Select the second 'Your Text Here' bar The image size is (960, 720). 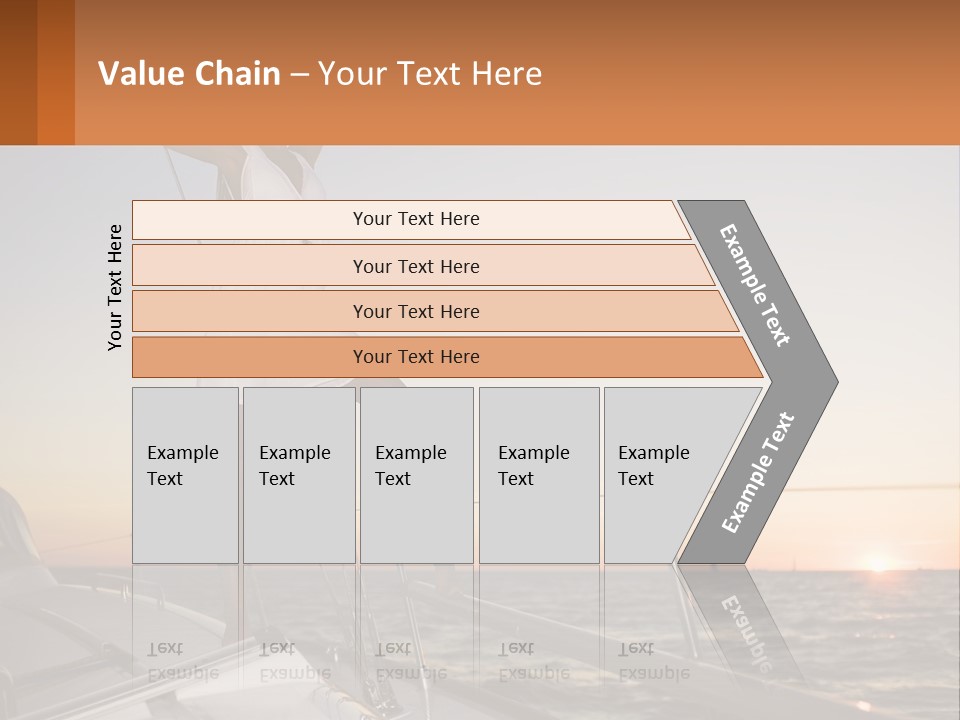(415, 266)
